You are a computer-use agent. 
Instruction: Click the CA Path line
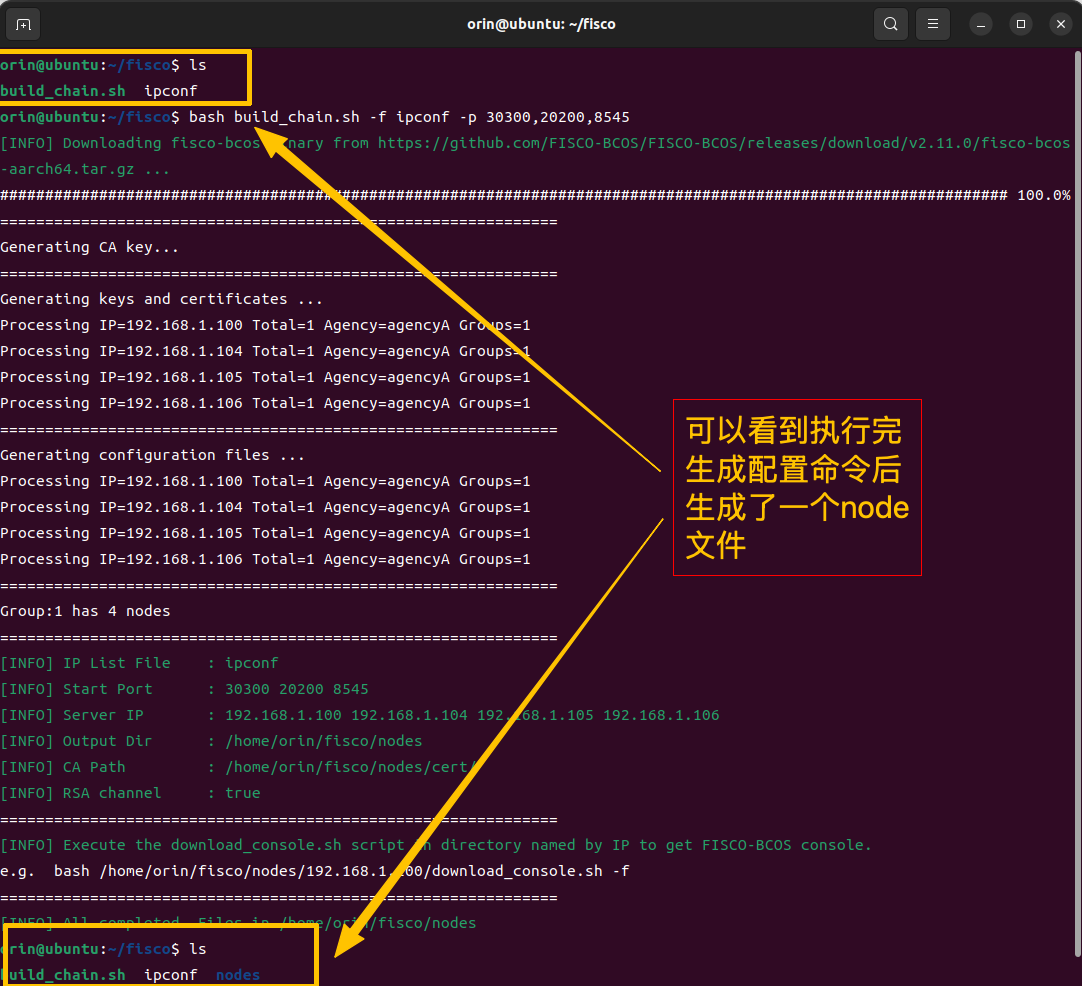pyautogui.click(x=238, y=767)
